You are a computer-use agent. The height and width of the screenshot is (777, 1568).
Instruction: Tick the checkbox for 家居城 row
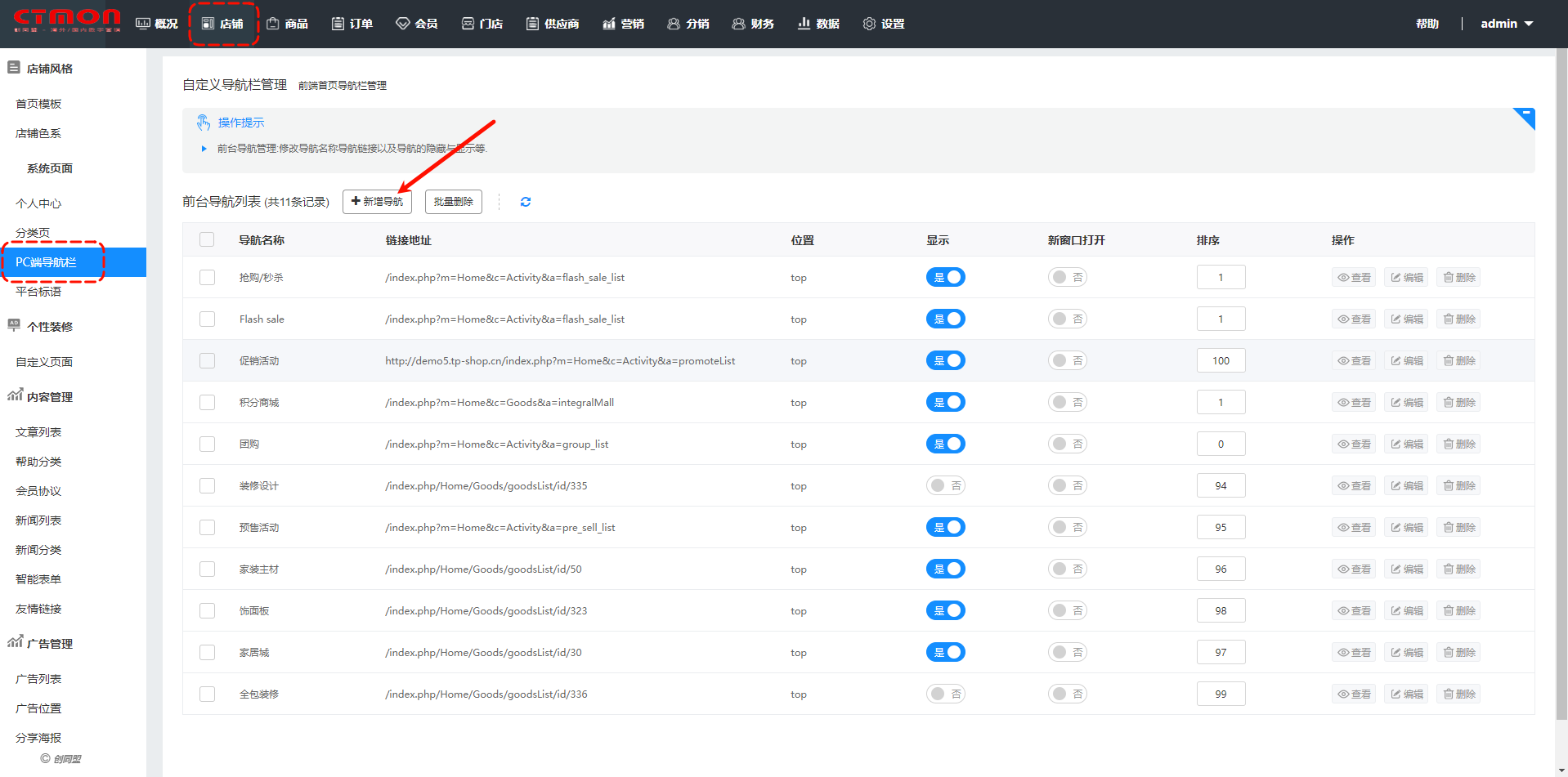(x=207, y=653)
